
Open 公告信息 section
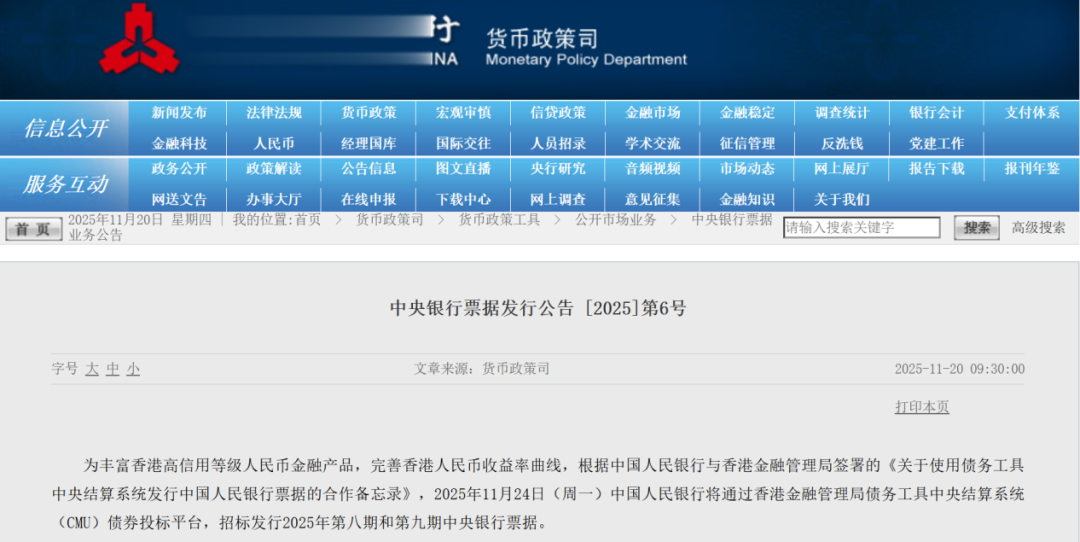click(368, 169)
